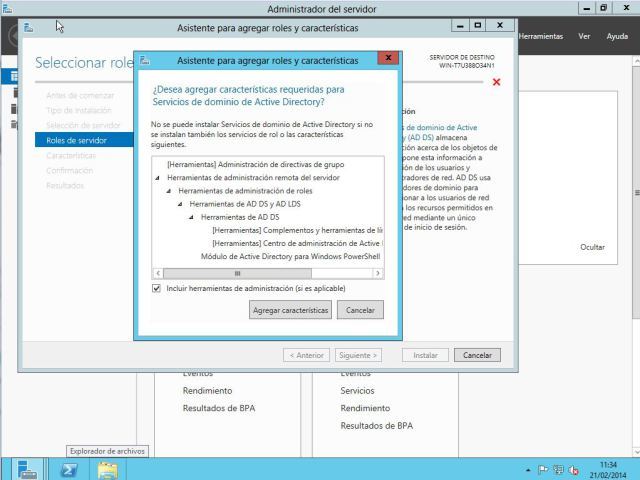Select 'Módulo de Active Directory para Windows PowerShell'
Screen dimensions: 640x480
(x=290, y=256)
